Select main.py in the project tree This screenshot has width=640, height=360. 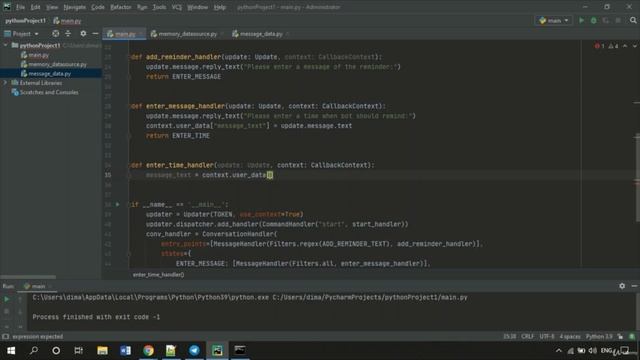click(38, 55)
